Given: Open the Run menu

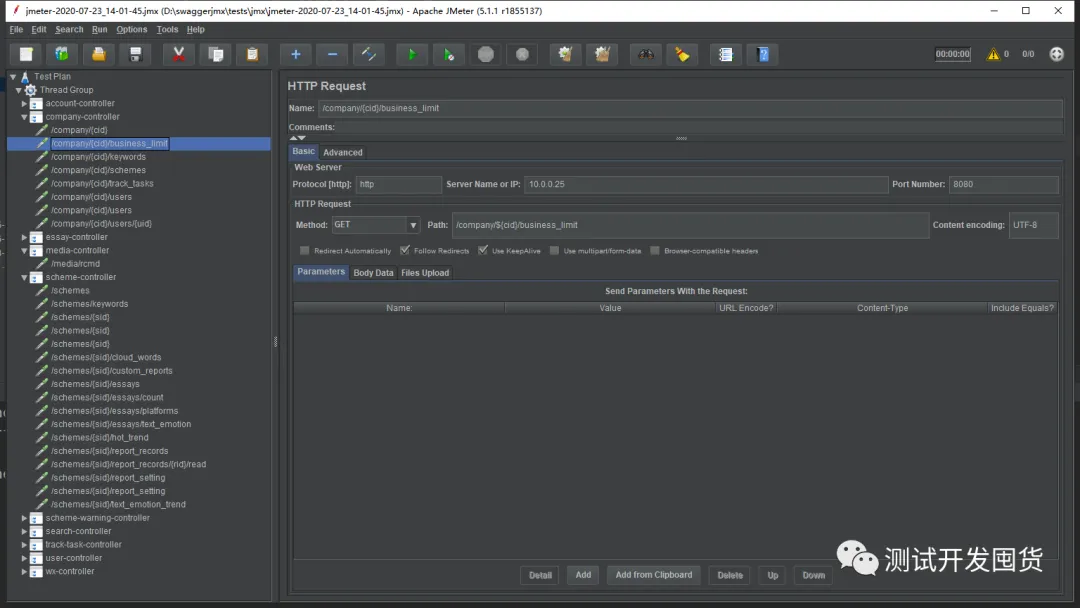Looking at the screenshot, I should pyautogui.click(x=99, y=30).
